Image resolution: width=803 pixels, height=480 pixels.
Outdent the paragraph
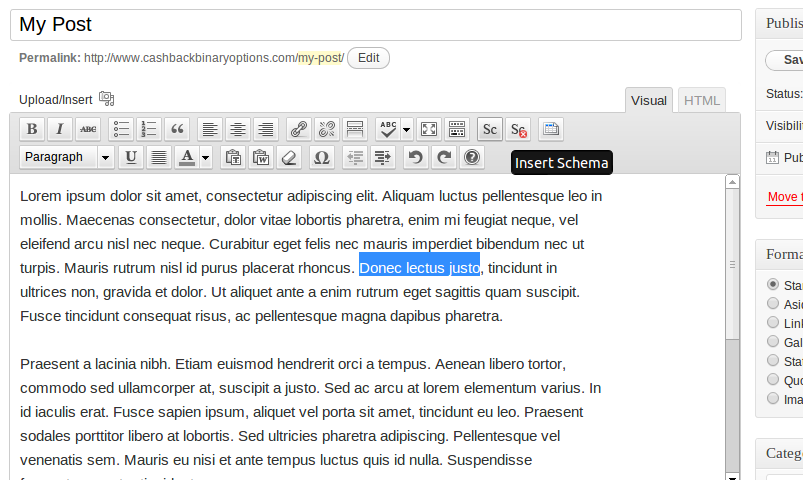coord(355,157)
